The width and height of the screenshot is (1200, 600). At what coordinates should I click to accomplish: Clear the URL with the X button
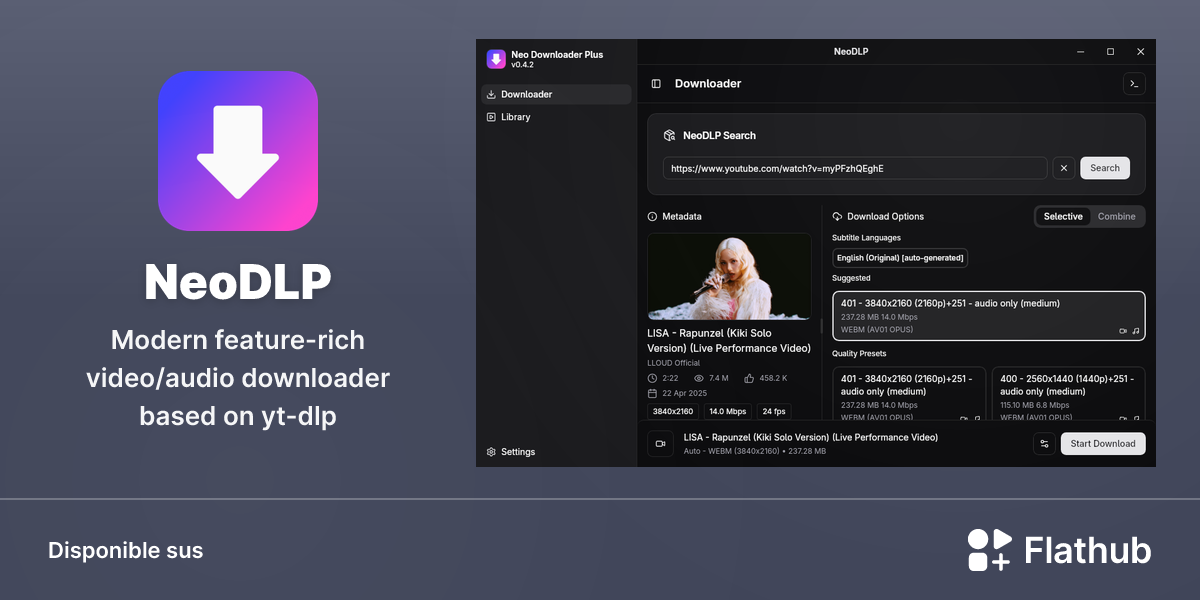click(x=1064, y=168)
